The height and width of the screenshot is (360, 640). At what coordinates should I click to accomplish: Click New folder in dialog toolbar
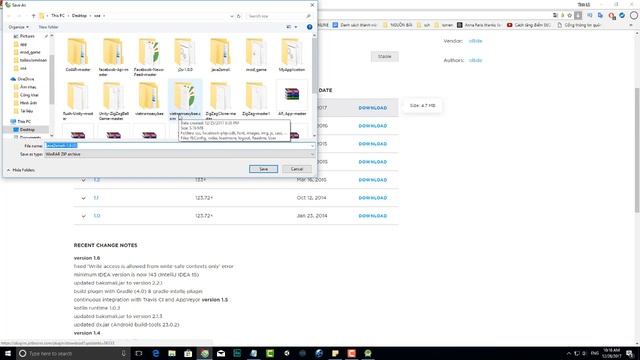coord(48,27)
